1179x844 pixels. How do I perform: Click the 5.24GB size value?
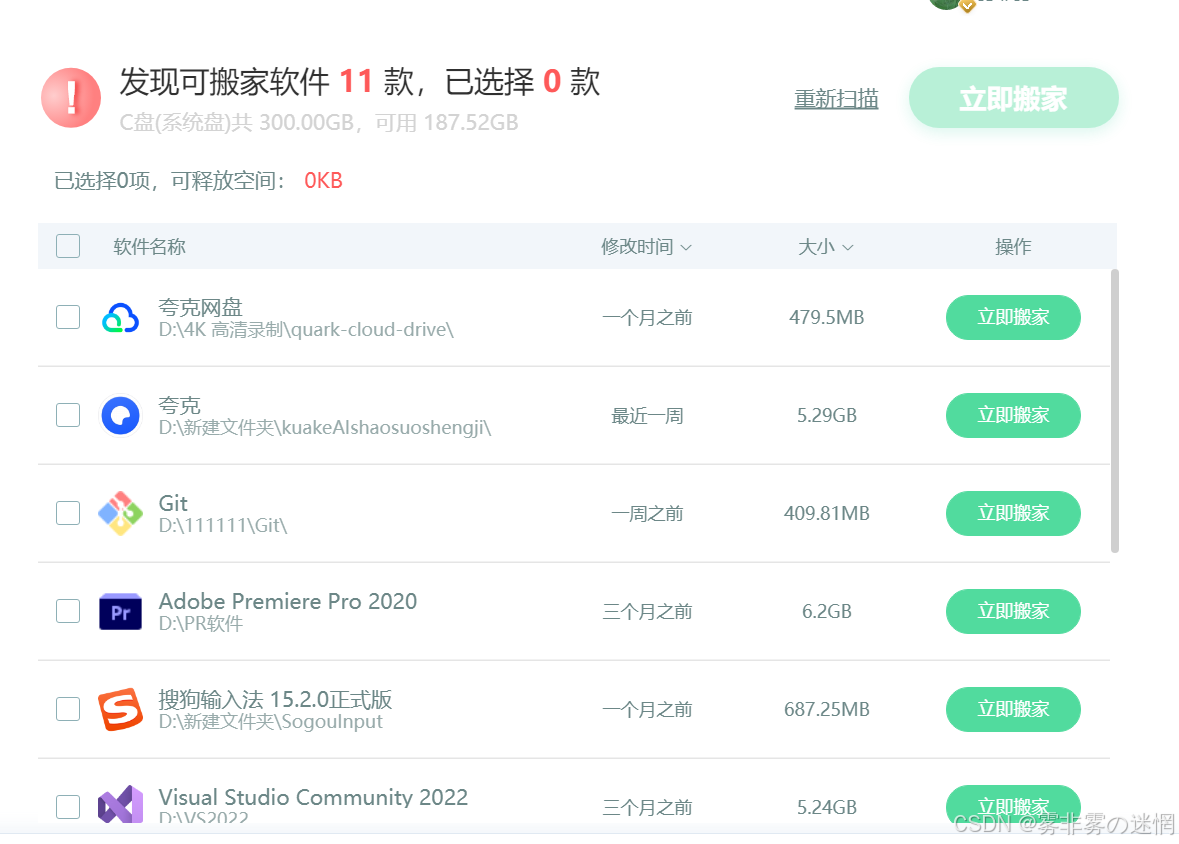826,807
